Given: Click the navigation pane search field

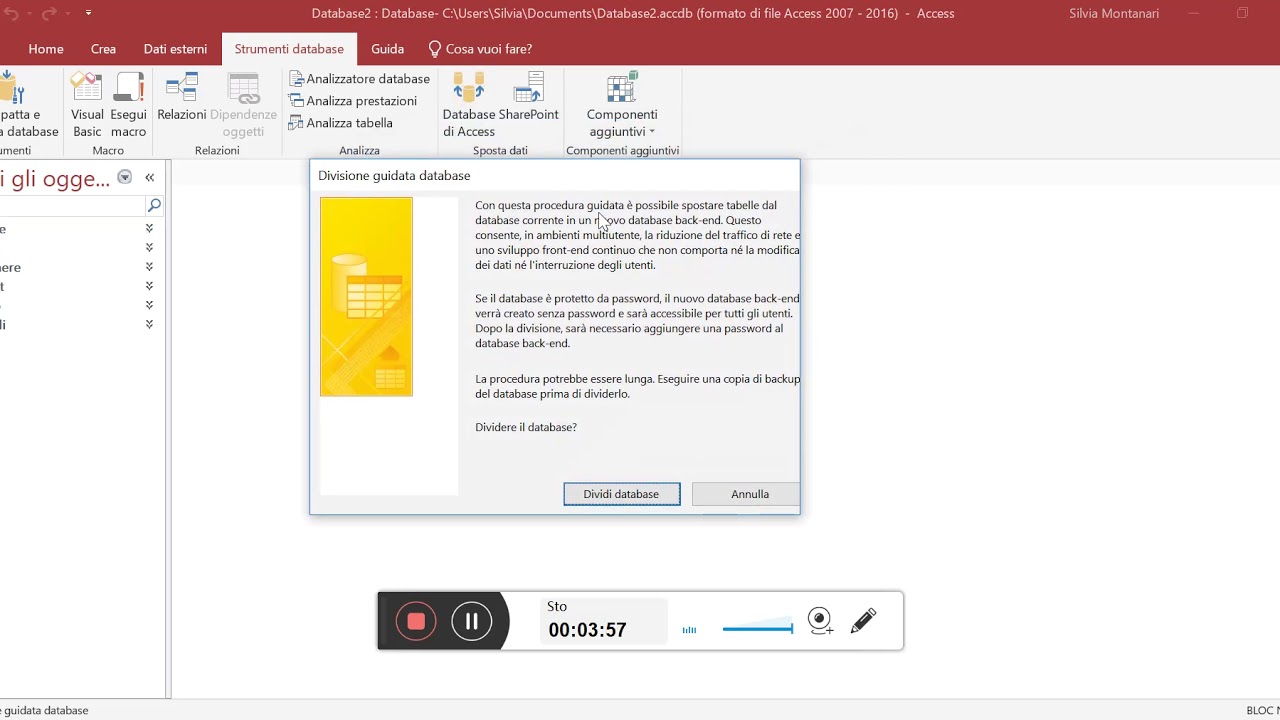Looking at the screenshot, I should click(72, 205).
